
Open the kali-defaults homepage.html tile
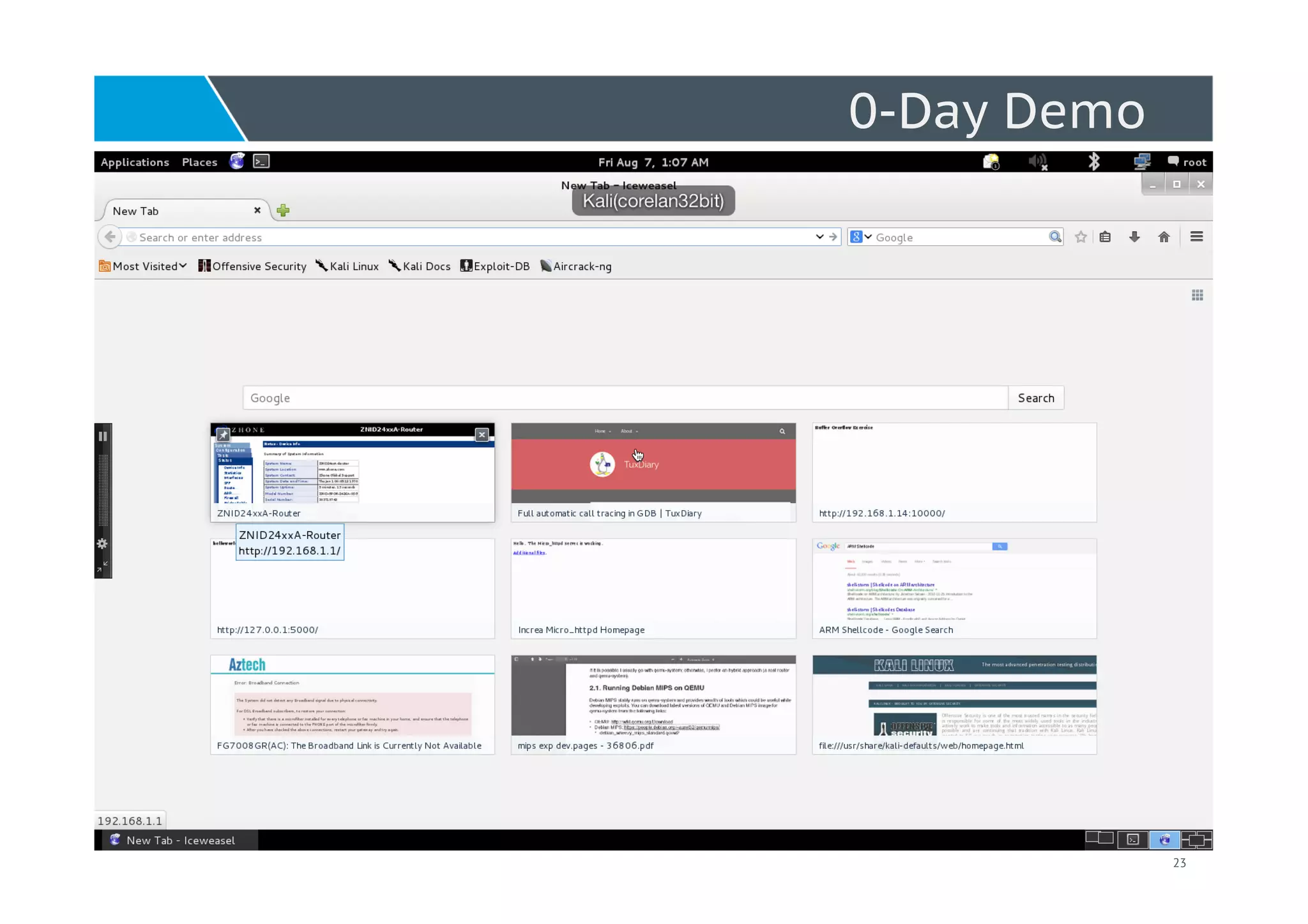click(x=954, y=705)
